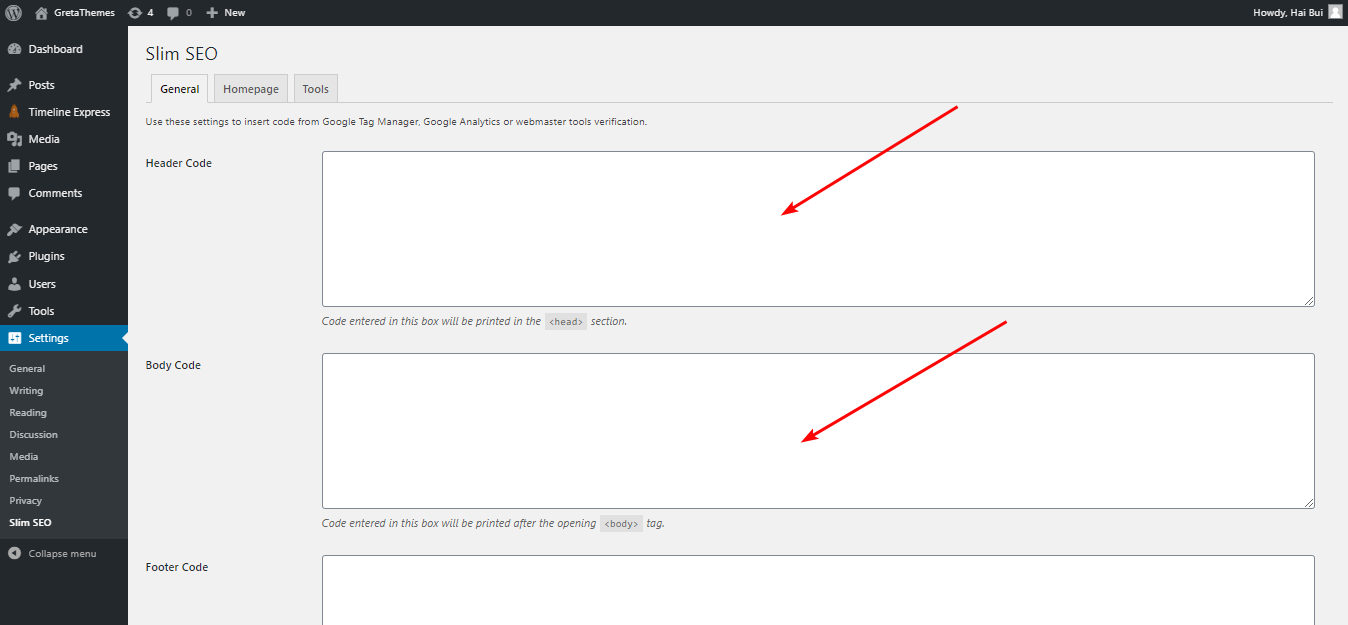Viewport: 1348px width, 625px height.
Task: Click the Pages icon in the sidebar
Action: coord(15,166)
